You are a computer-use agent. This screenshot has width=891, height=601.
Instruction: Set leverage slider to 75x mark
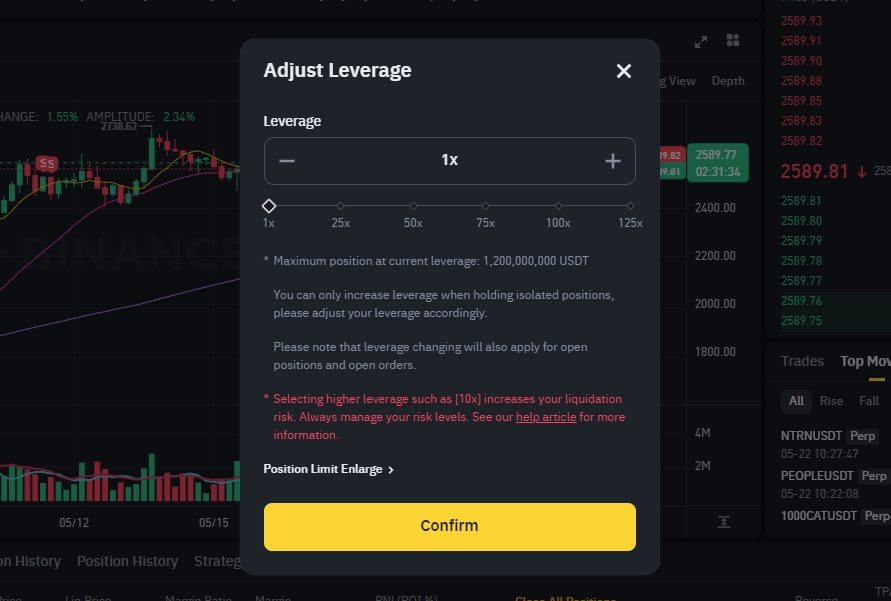pyautogui.click(x=485, y=206)
